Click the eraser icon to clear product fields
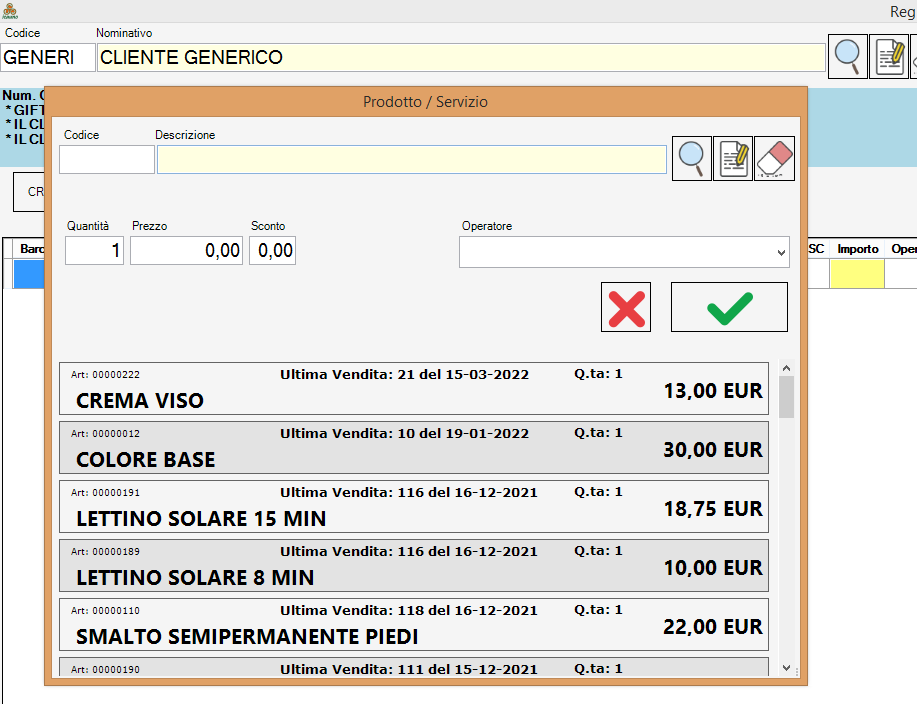This screenshot has height=704, width=917. tap(774, 159)
